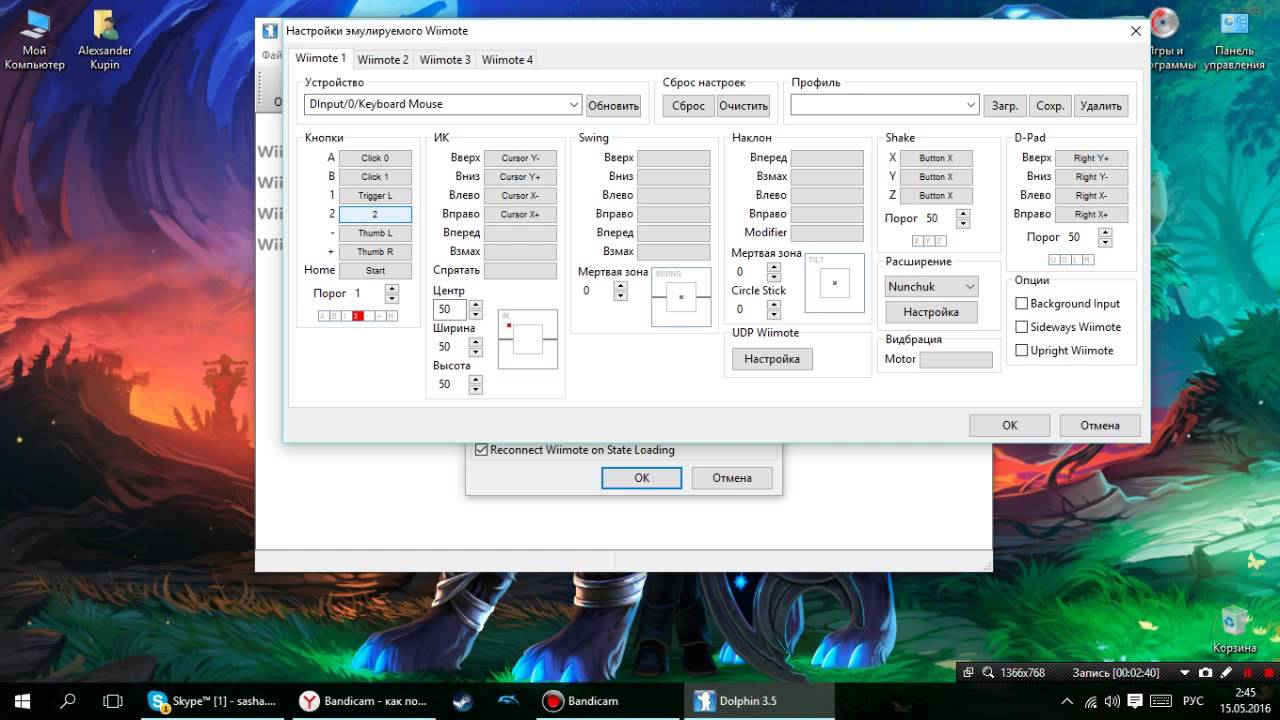
Task: Open the Корзина recycle bin icon
Action: click(1234, 629)
